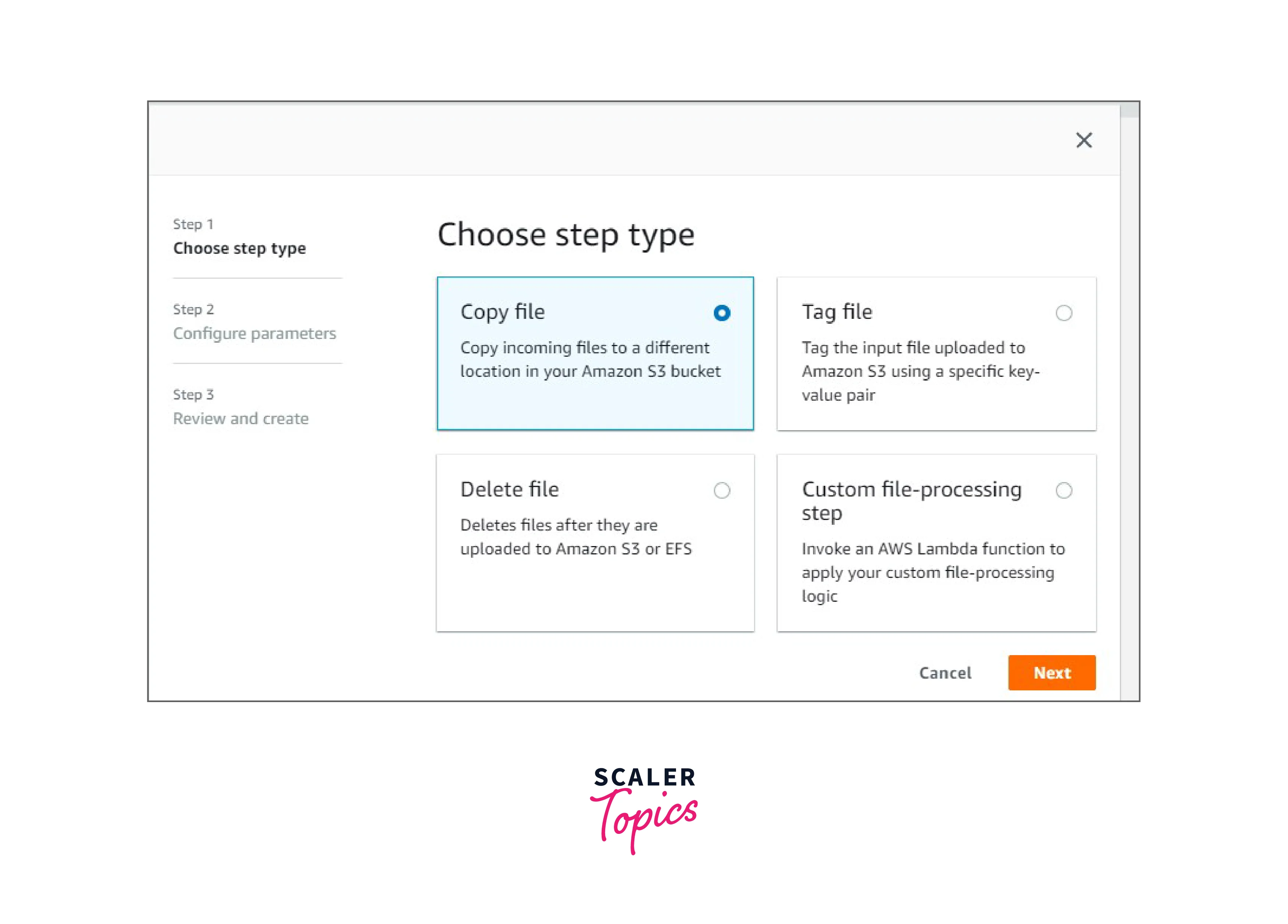Click the Copy file card title

pyautogui.click(x=502, y=312)
